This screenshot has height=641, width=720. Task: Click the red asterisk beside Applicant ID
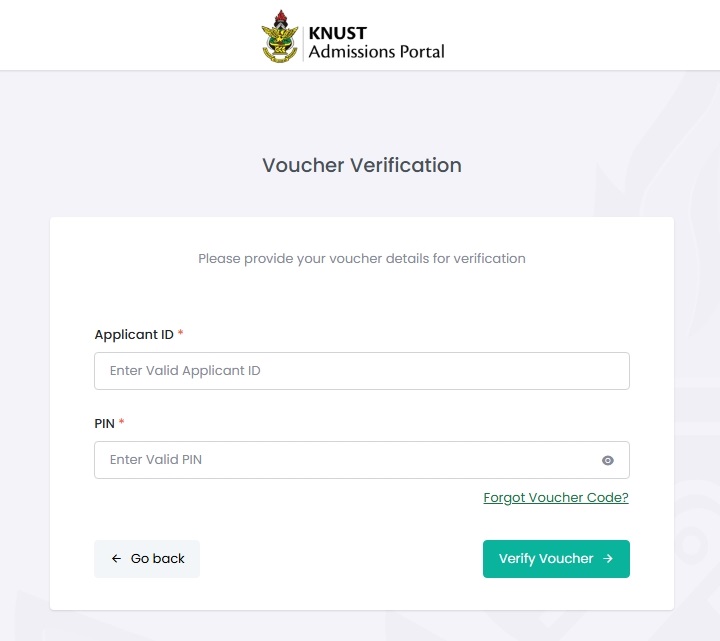point(181,334)
